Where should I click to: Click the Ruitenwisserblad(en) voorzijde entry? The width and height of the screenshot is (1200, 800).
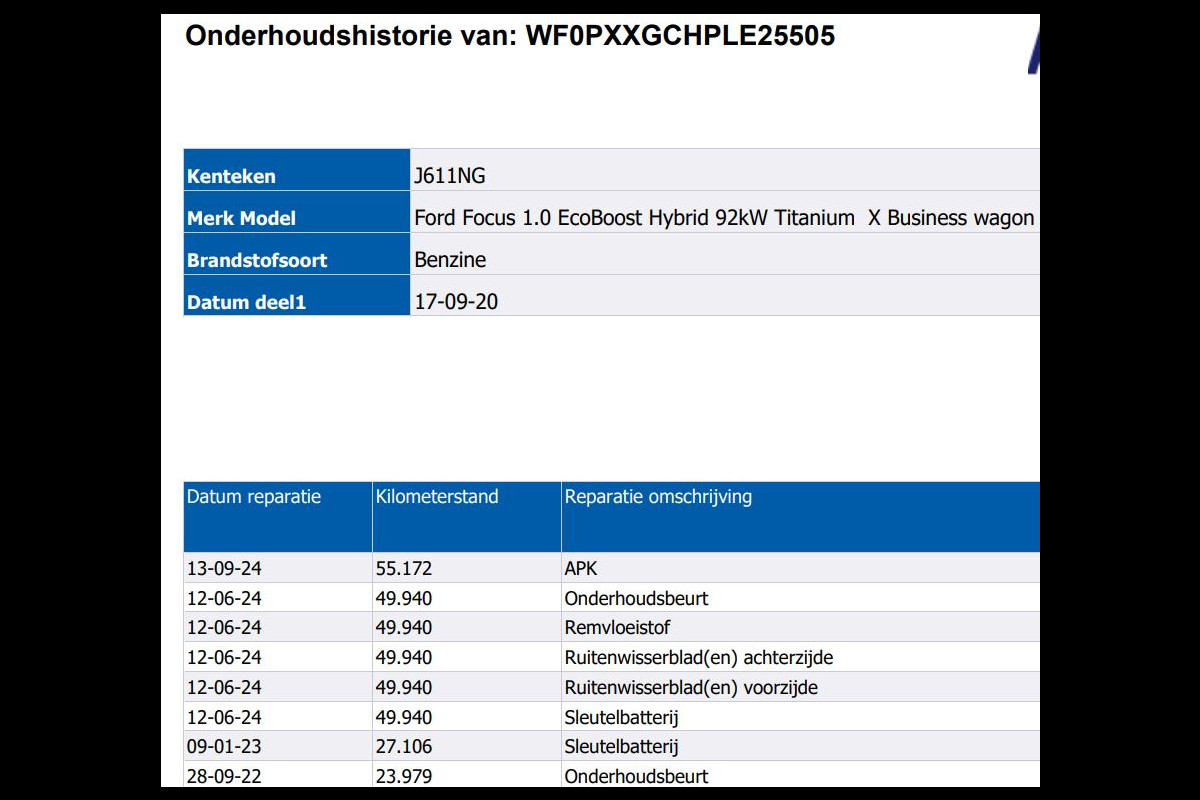coord(691,688)
